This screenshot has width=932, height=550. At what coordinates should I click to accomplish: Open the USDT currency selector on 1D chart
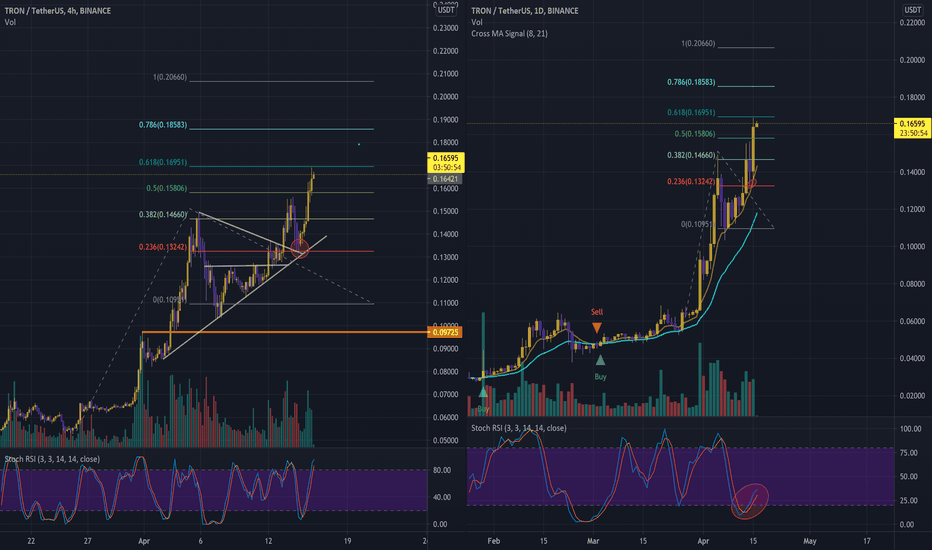coord(912,10)
